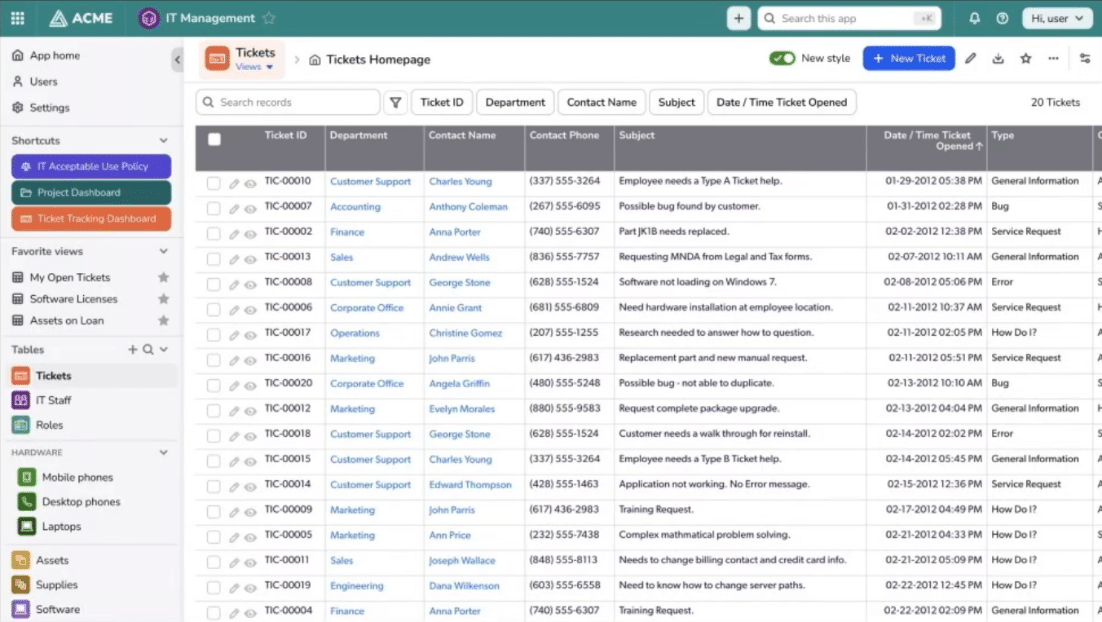Check the select-all header checkbox

214,140
